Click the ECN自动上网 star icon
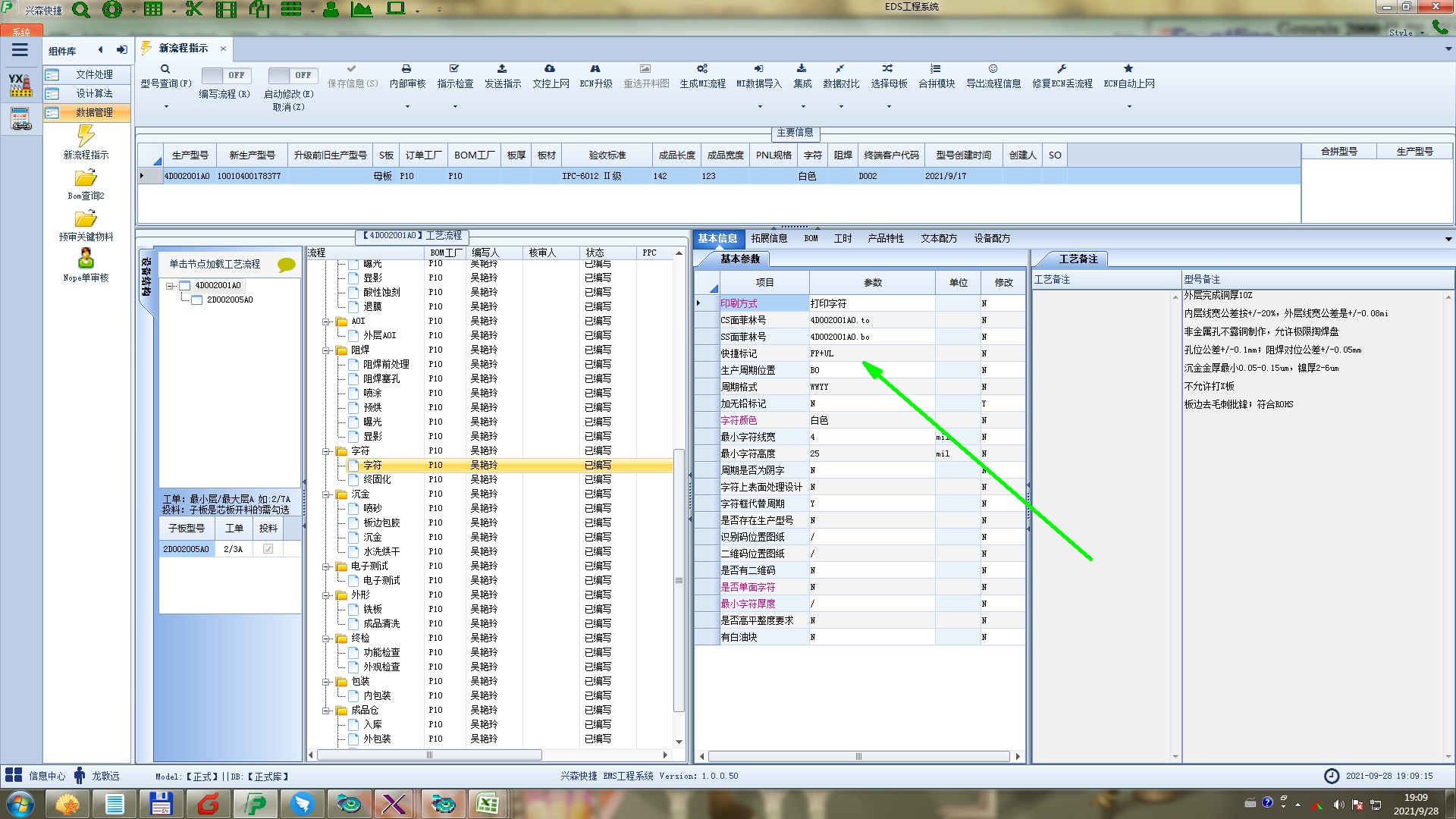The image size is (1456, 819). coord(1128,69)
